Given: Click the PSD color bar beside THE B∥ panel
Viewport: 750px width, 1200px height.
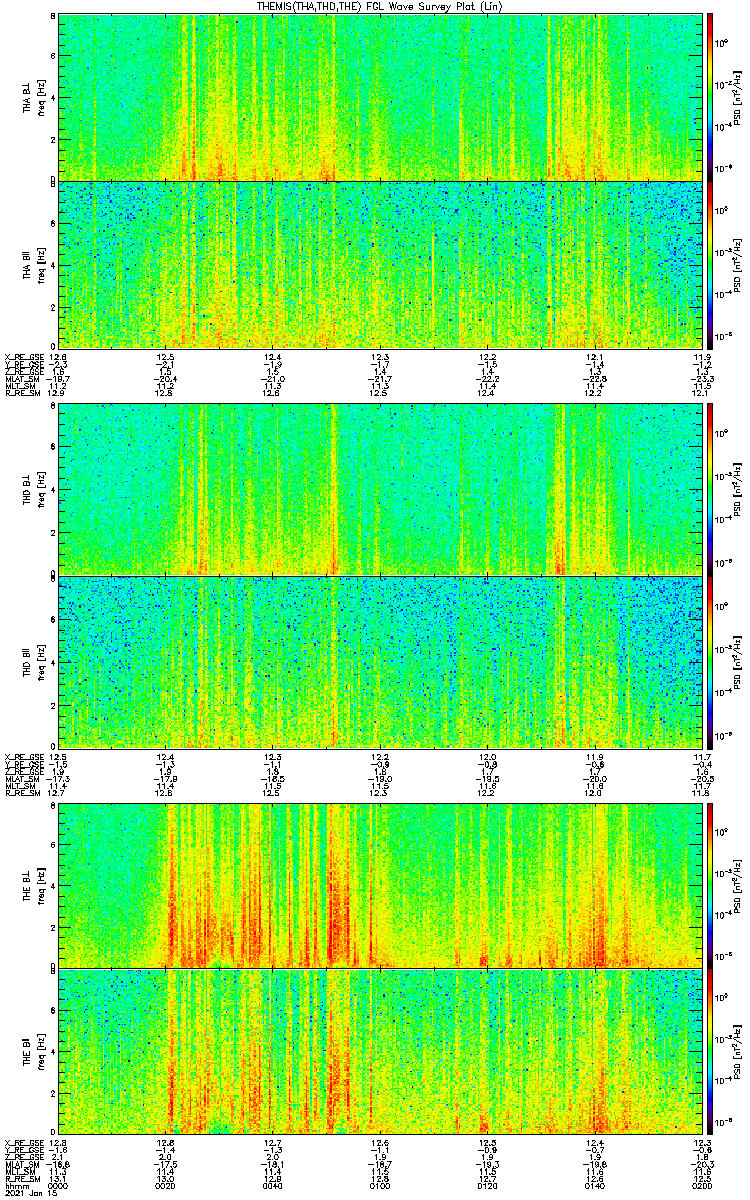Looking at the screenshot, I should [x=710, y=1051].
